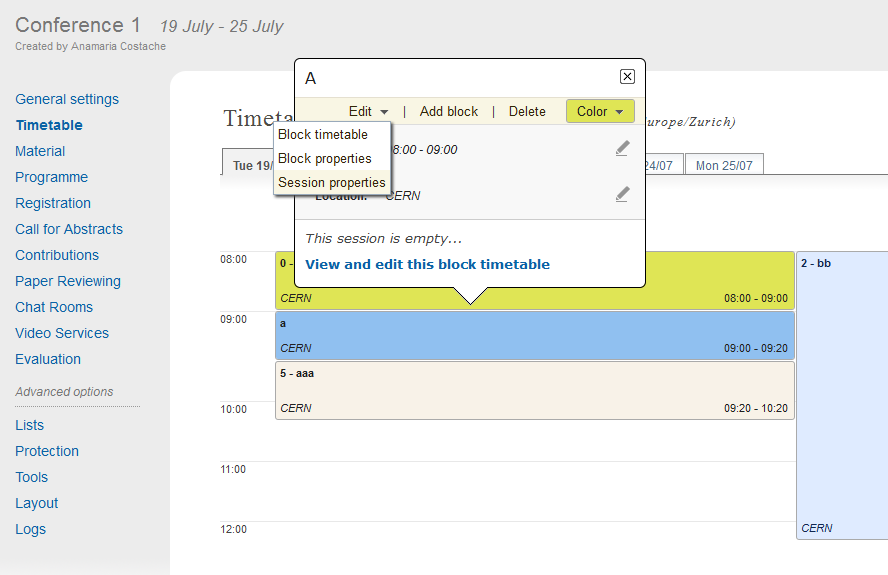
Task: Select the Tue 19 day tab
Action: point(249,165)
